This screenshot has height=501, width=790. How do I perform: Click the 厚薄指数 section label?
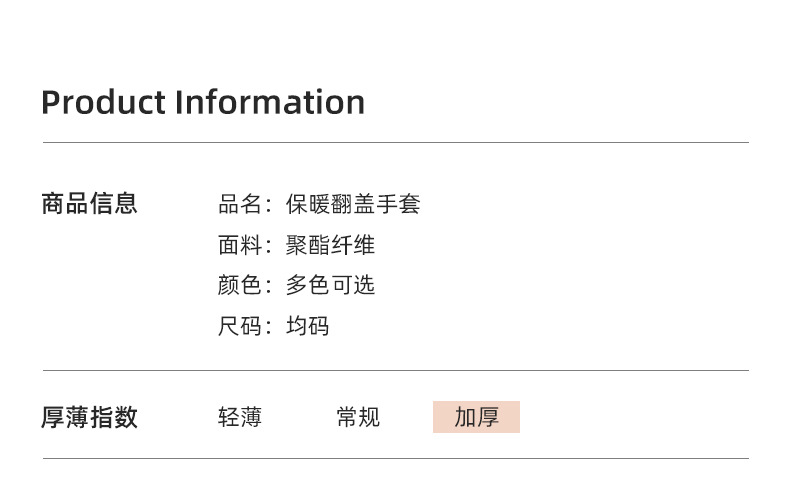coord(89,417)
